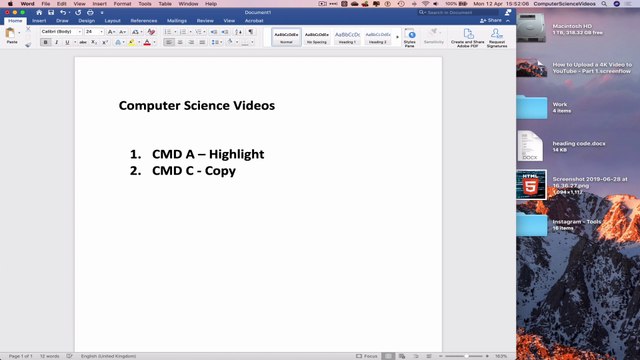Center align the paragraph
This screenshot has height=360, width=640.
180,42
